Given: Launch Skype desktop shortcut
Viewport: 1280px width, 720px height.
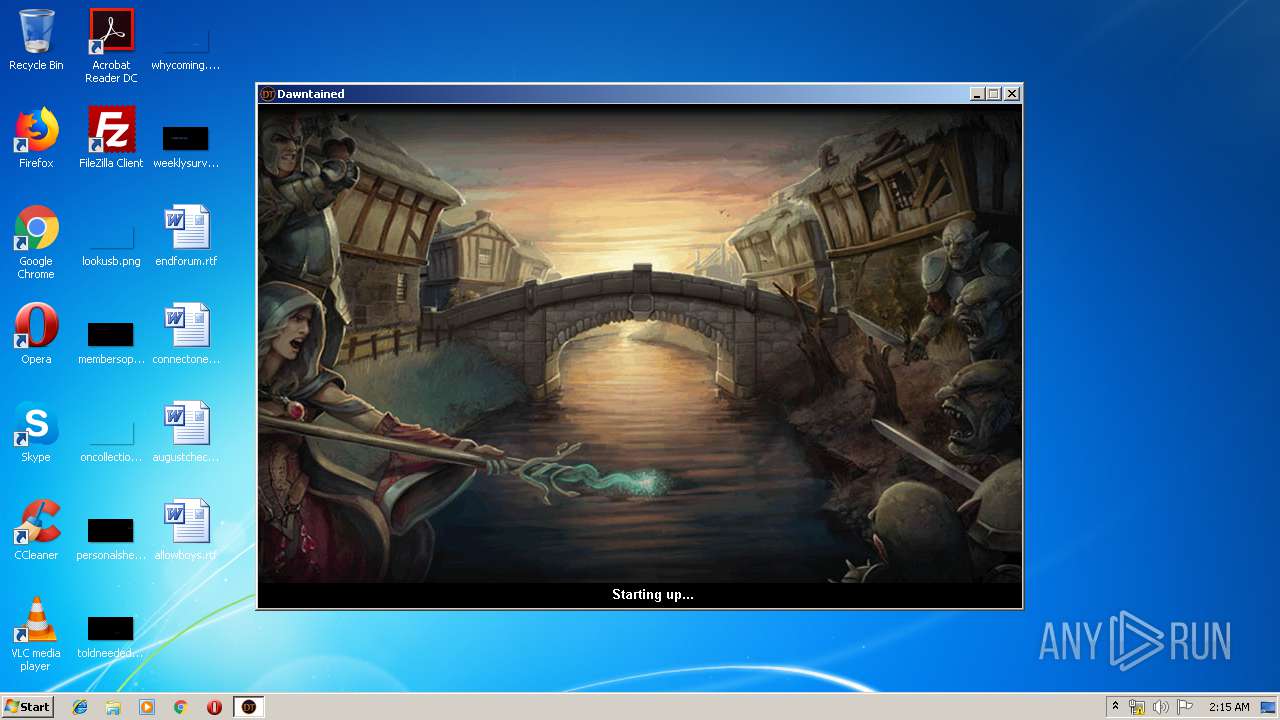Looking at the screenshot, I should coord(36,432).
